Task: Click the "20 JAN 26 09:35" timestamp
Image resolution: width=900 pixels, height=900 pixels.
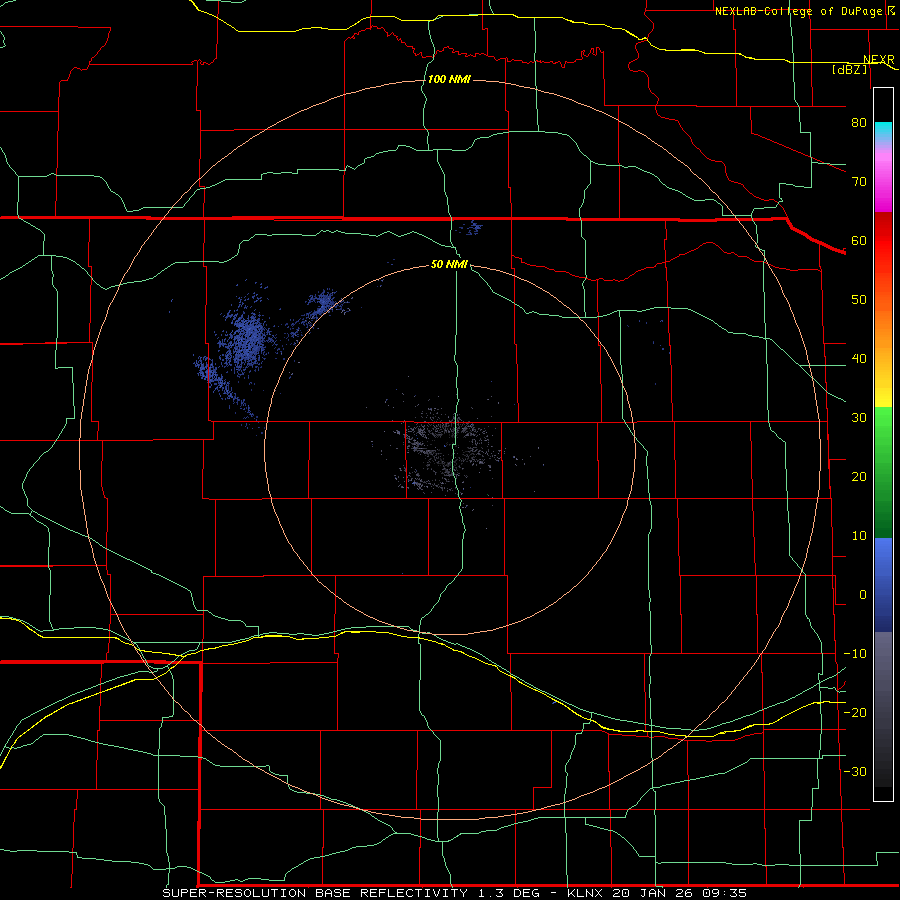Action: click(x=680, y=893)
